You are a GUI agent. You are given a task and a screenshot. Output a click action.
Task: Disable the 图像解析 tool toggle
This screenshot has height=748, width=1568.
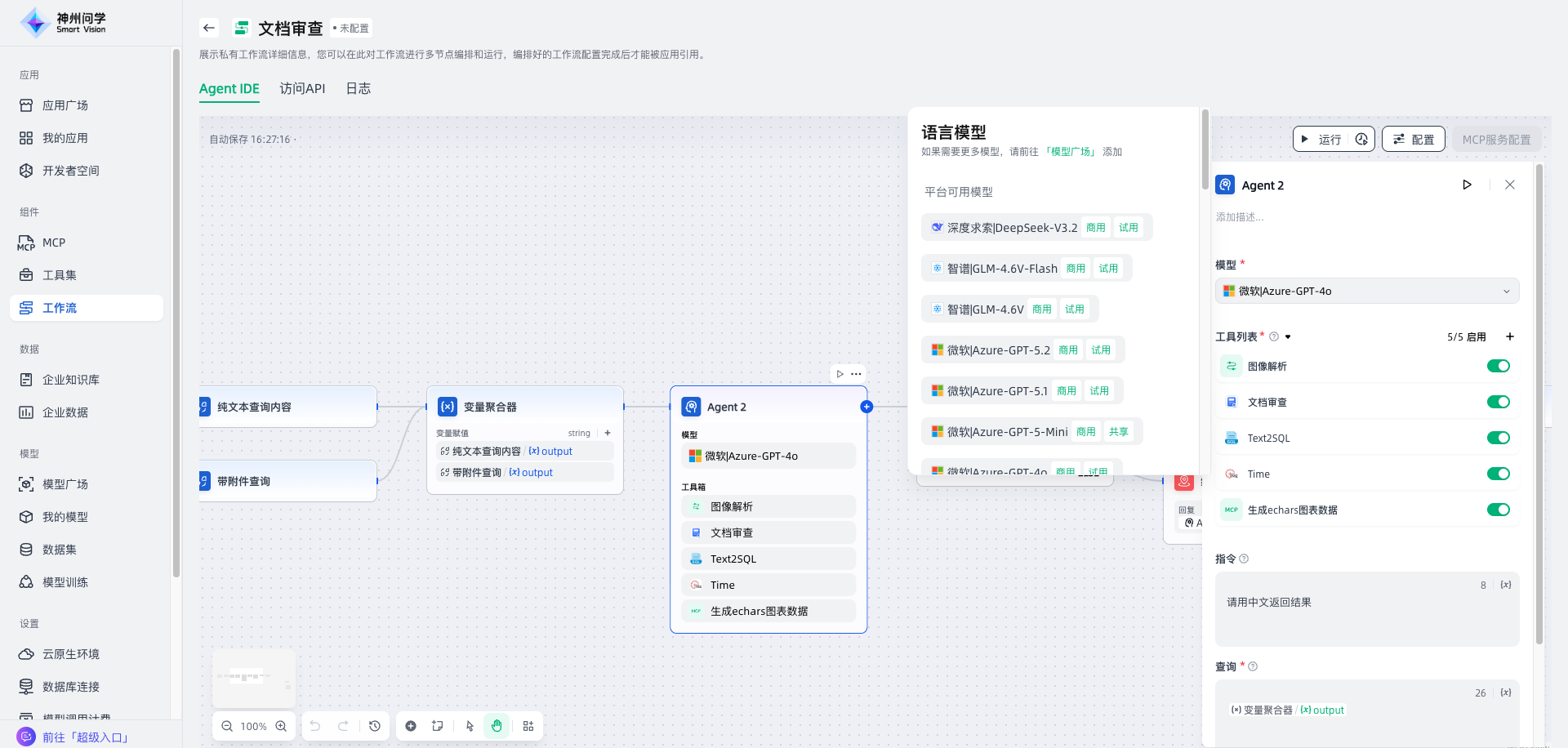(x=1498, y=366)
